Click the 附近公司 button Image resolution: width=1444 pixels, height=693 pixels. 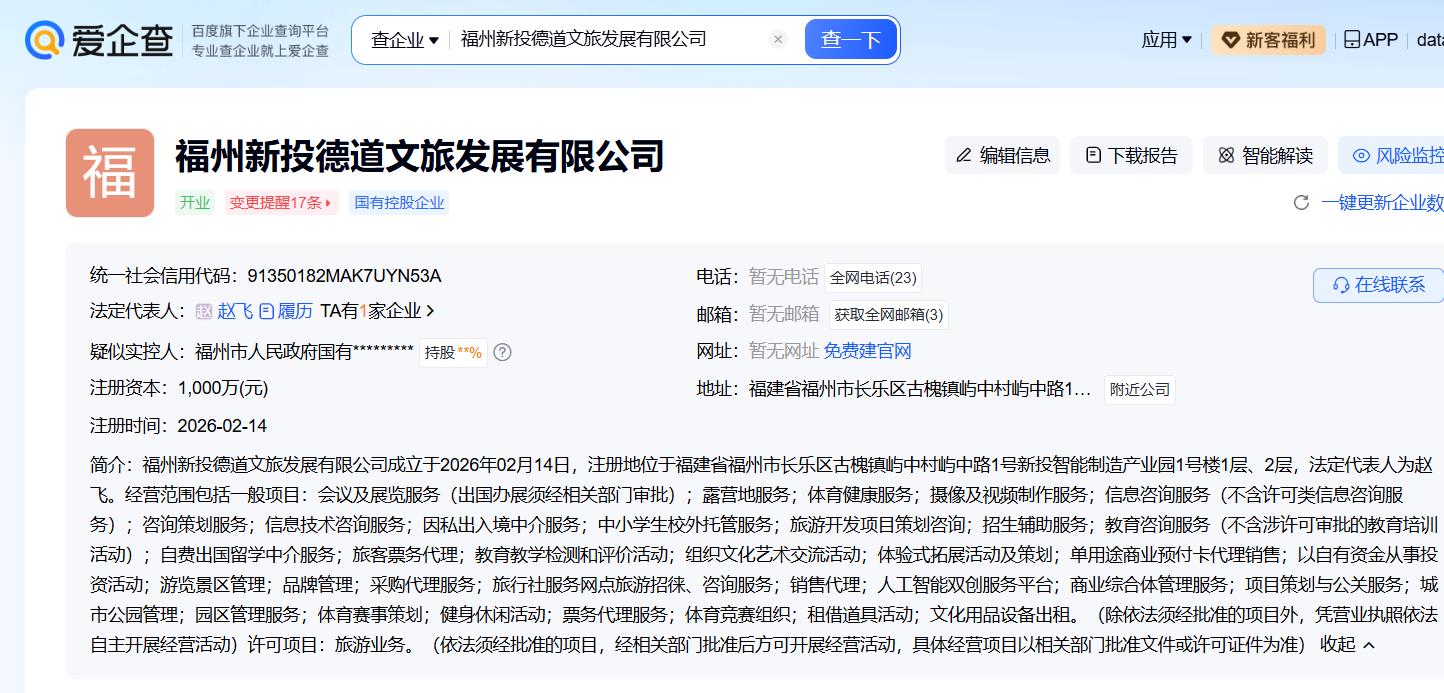click(1140, 390)
